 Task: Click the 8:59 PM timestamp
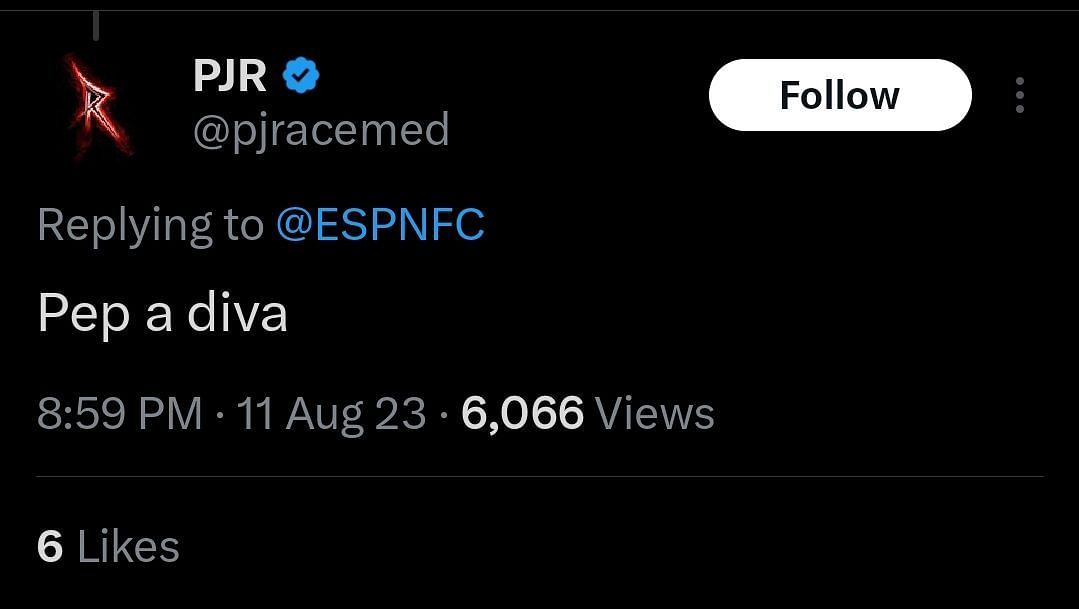(x=119, y=413)
